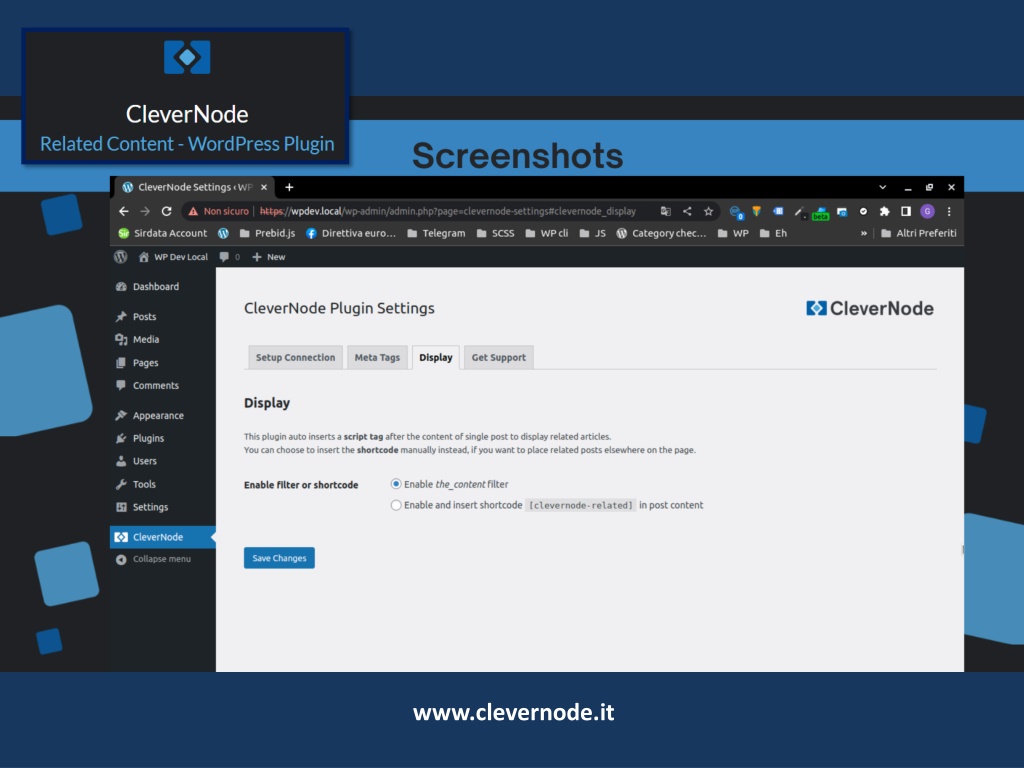Collapse the WordPress admin menu
1024x768 pixels.
click(153, 559)
